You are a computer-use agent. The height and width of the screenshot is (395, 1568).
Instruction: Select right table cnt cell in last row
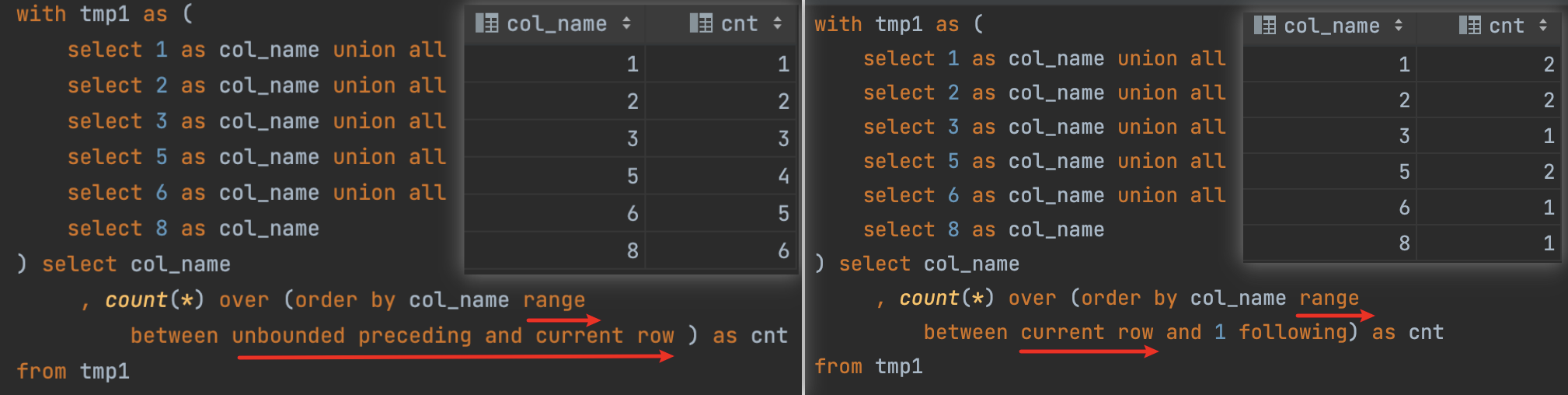coord(1549,243)
